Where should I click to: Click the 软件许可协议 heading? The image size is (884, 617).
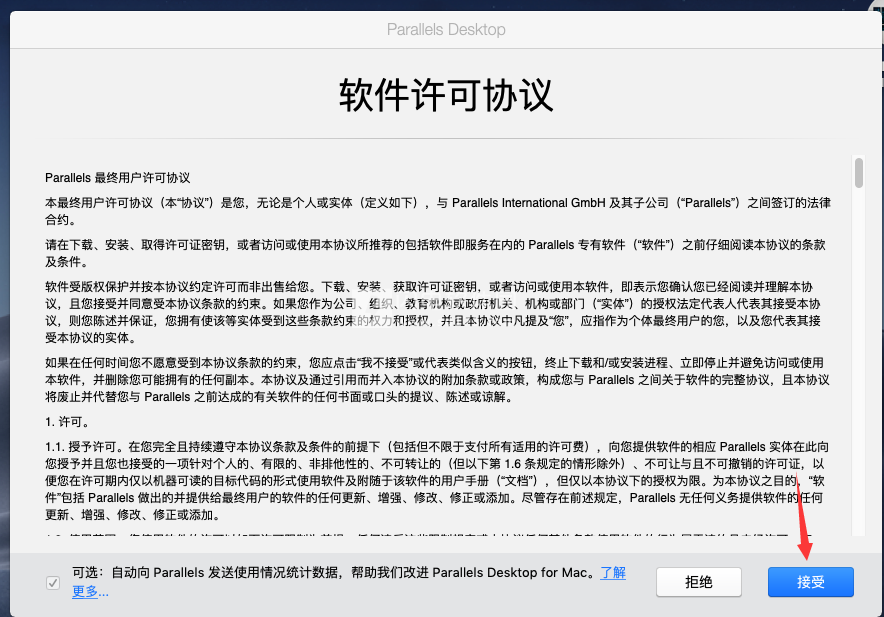pyautogui.click(x=446, y=95)
